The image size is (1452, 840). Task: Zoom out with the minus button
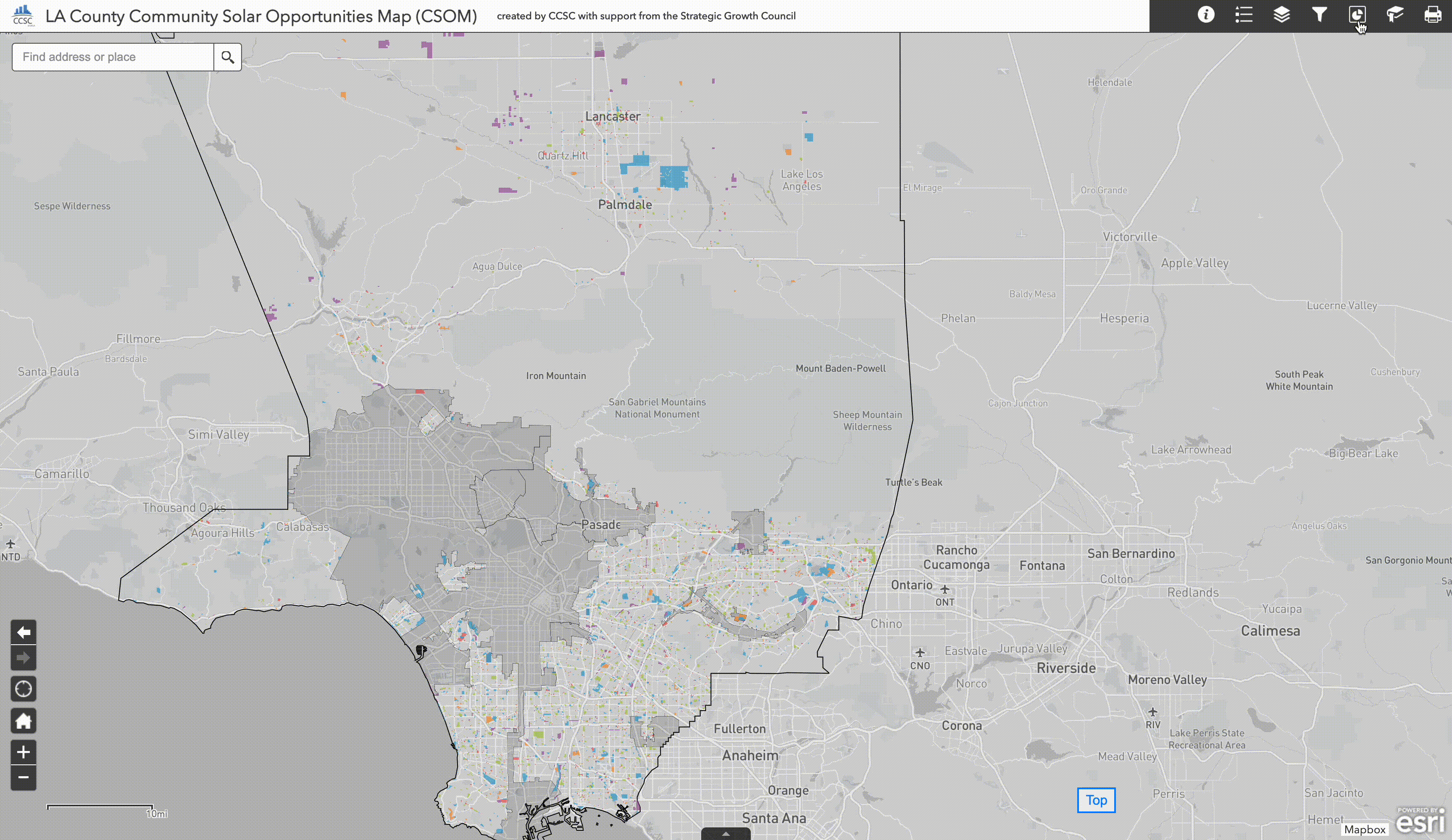click(23, 777)
